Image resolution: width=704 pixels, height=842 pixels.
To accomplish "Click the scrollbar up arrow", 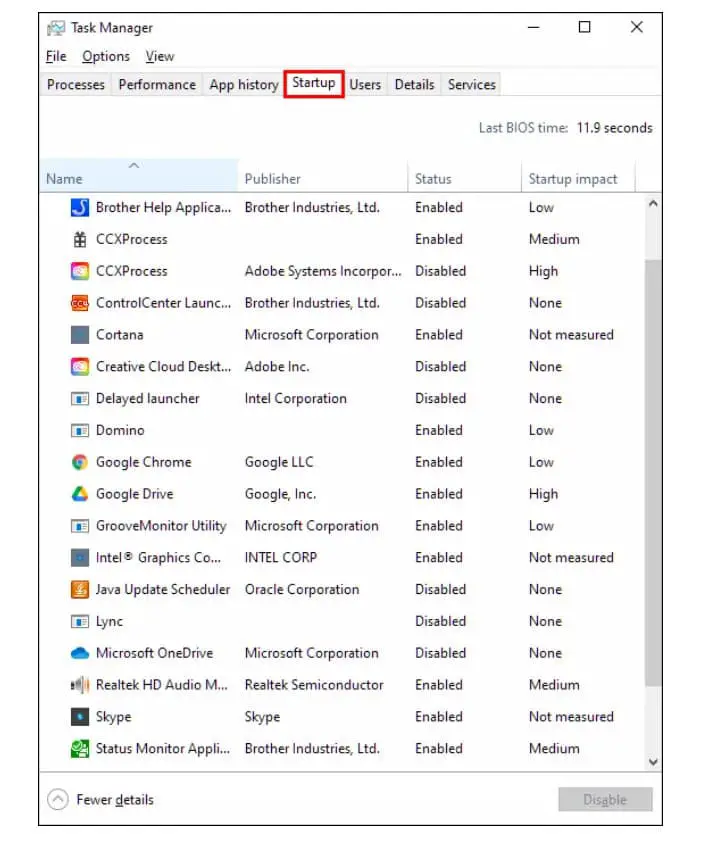I will point(653,204).
